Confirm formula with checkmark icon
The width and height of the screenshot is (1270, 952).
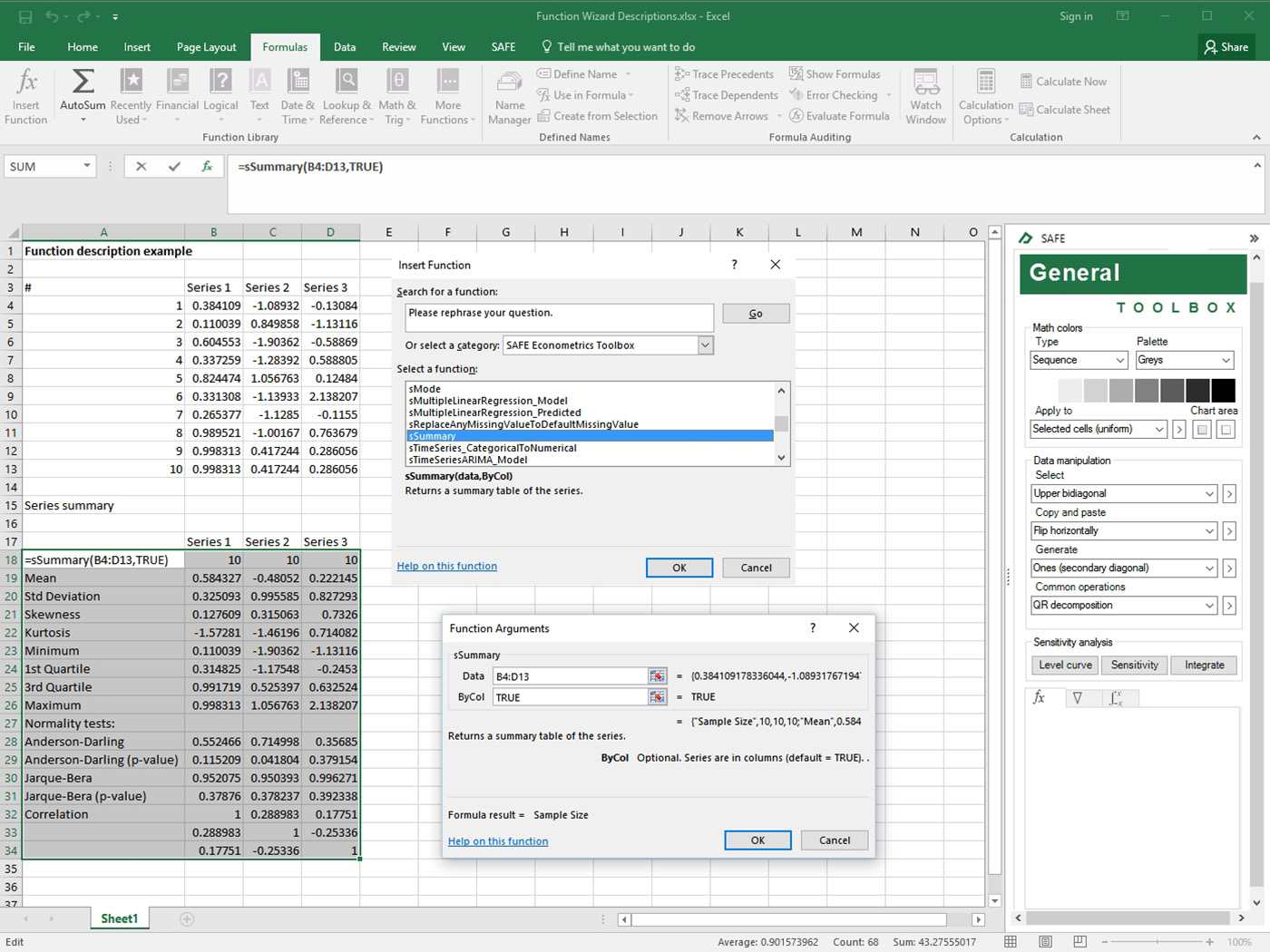tap(174, 166)
